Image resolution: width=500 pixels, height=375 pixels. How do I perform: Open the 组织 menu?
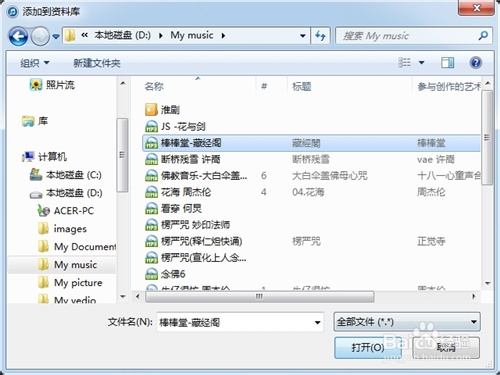35,63
